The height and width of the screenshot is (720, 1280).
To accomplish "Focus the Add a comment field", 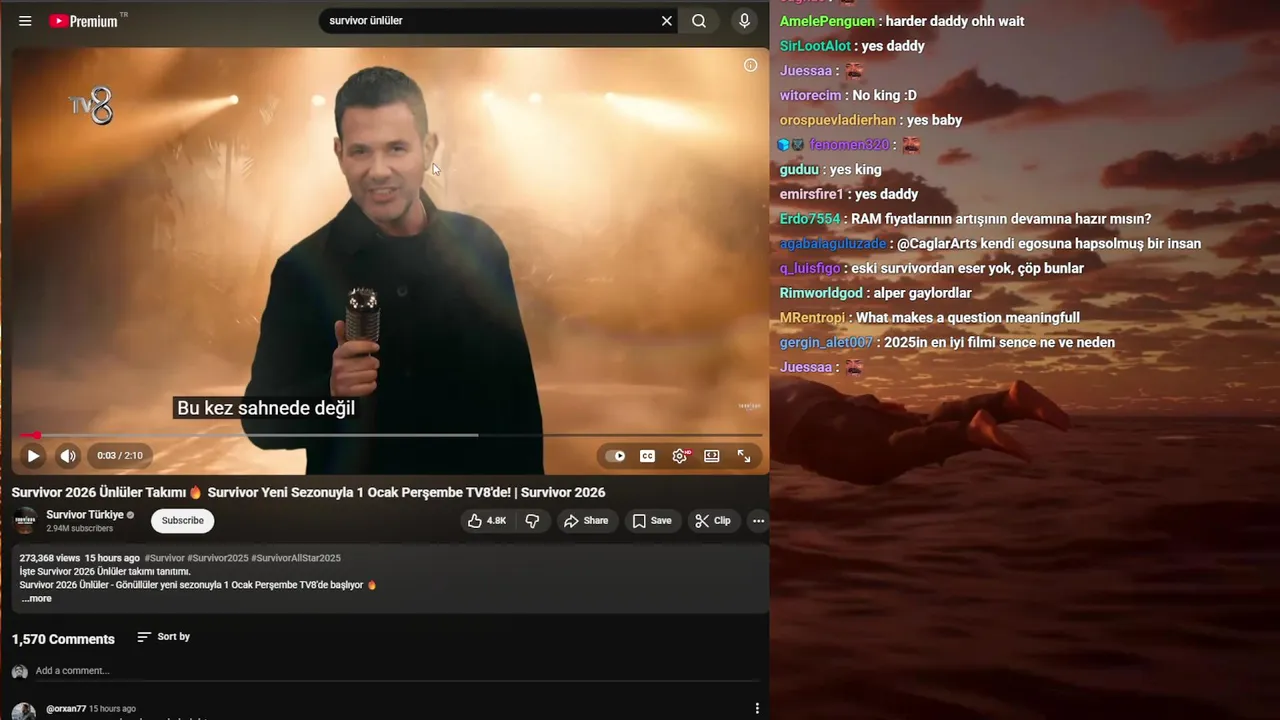I will [400, 671].
